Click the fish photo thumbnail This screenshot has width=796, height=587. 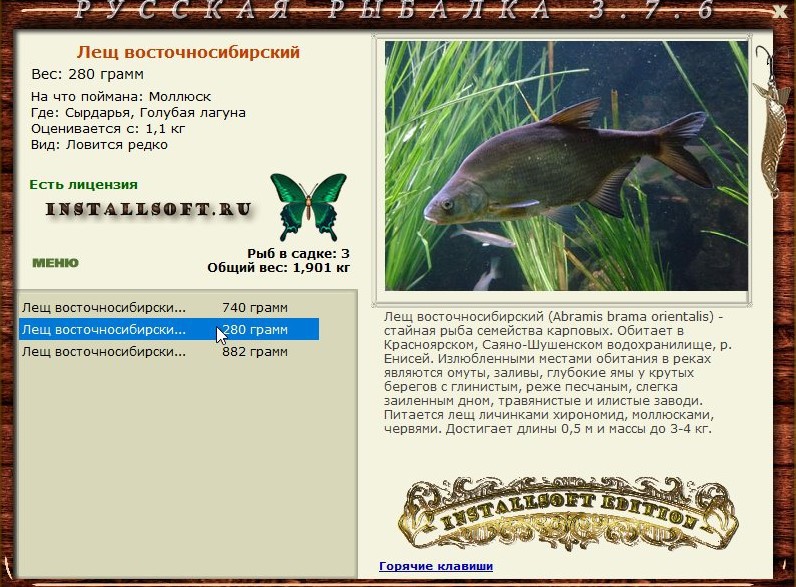566,166
